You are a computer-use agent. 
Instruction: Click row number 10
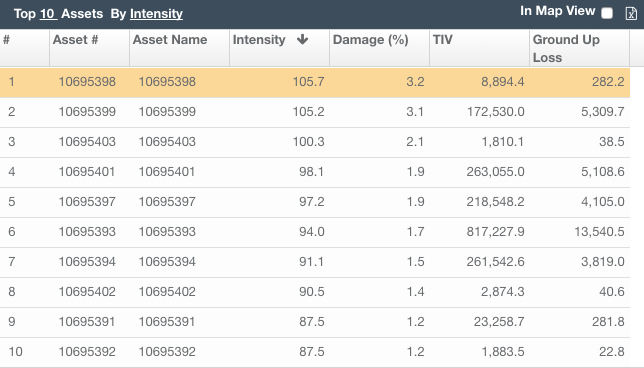click(16, 352)
